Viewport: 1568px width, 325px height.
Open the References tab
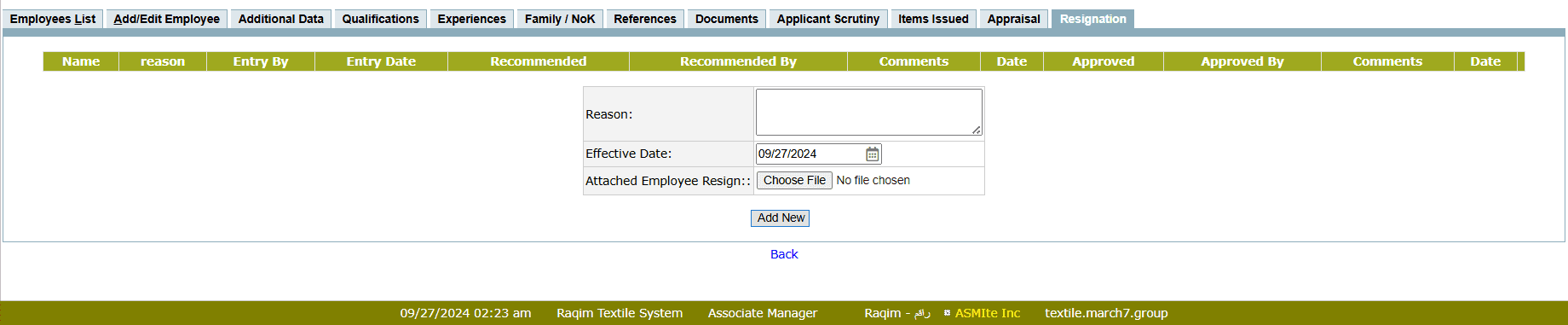click(645, 19)
